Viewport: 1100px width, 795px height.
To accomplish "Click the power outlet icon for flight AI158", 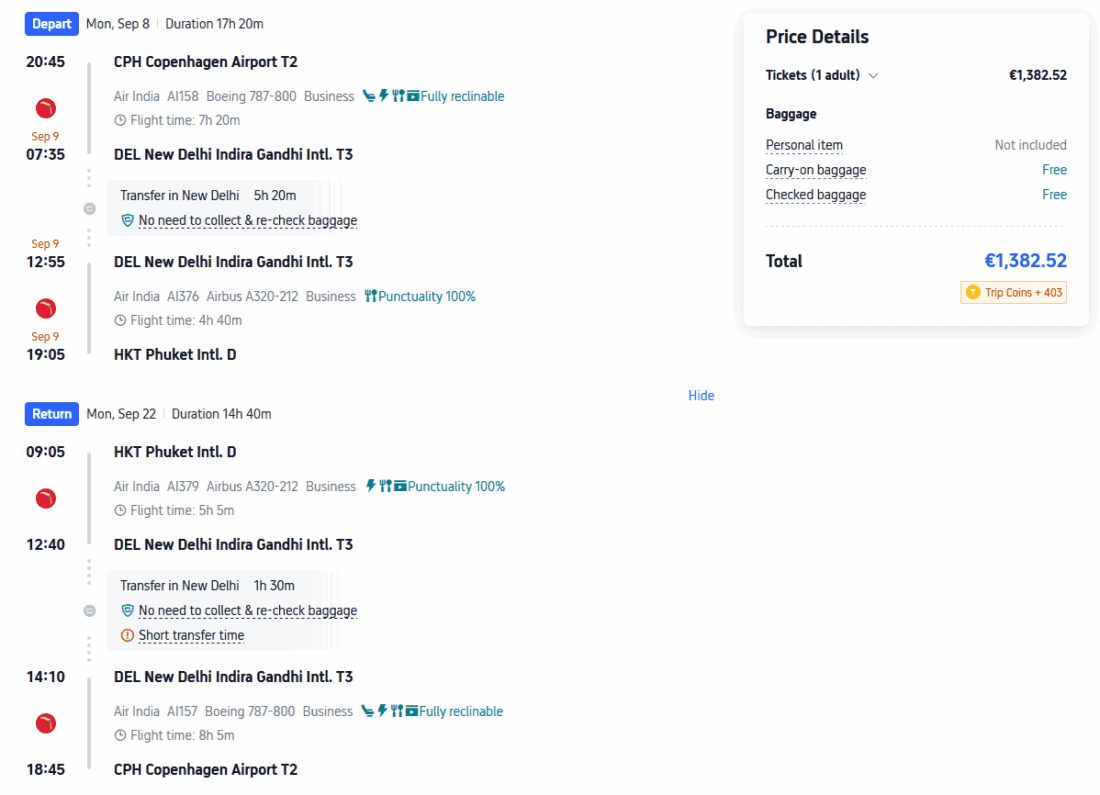I will click(x=383, y=97).
